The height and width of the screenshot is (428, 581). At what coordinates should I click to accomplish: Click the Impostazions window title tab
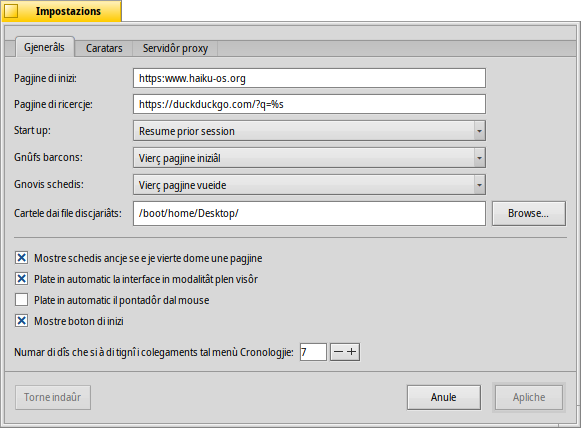click(x=62, y=11)
